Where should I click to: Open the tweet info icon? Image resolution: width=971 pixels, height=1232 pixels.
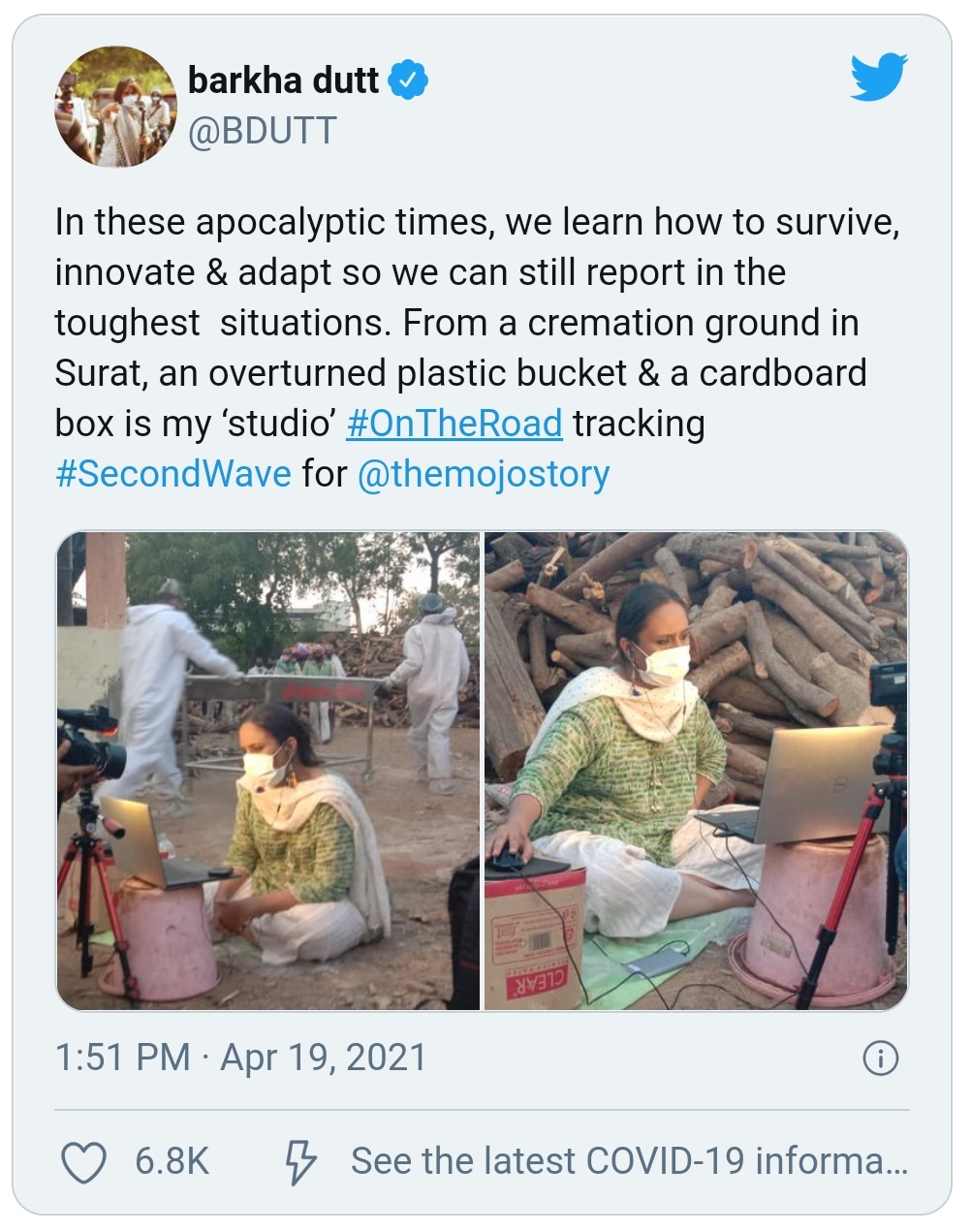point(880,1058)
